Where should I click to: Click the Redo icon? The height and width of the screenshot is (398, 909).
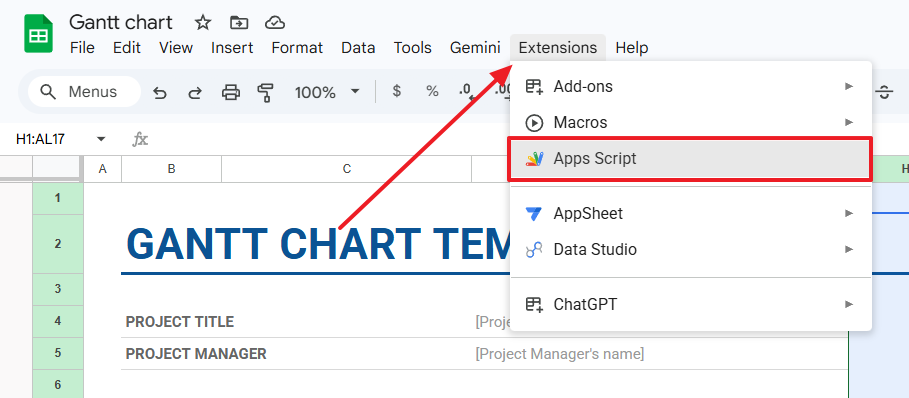[195, 92]
